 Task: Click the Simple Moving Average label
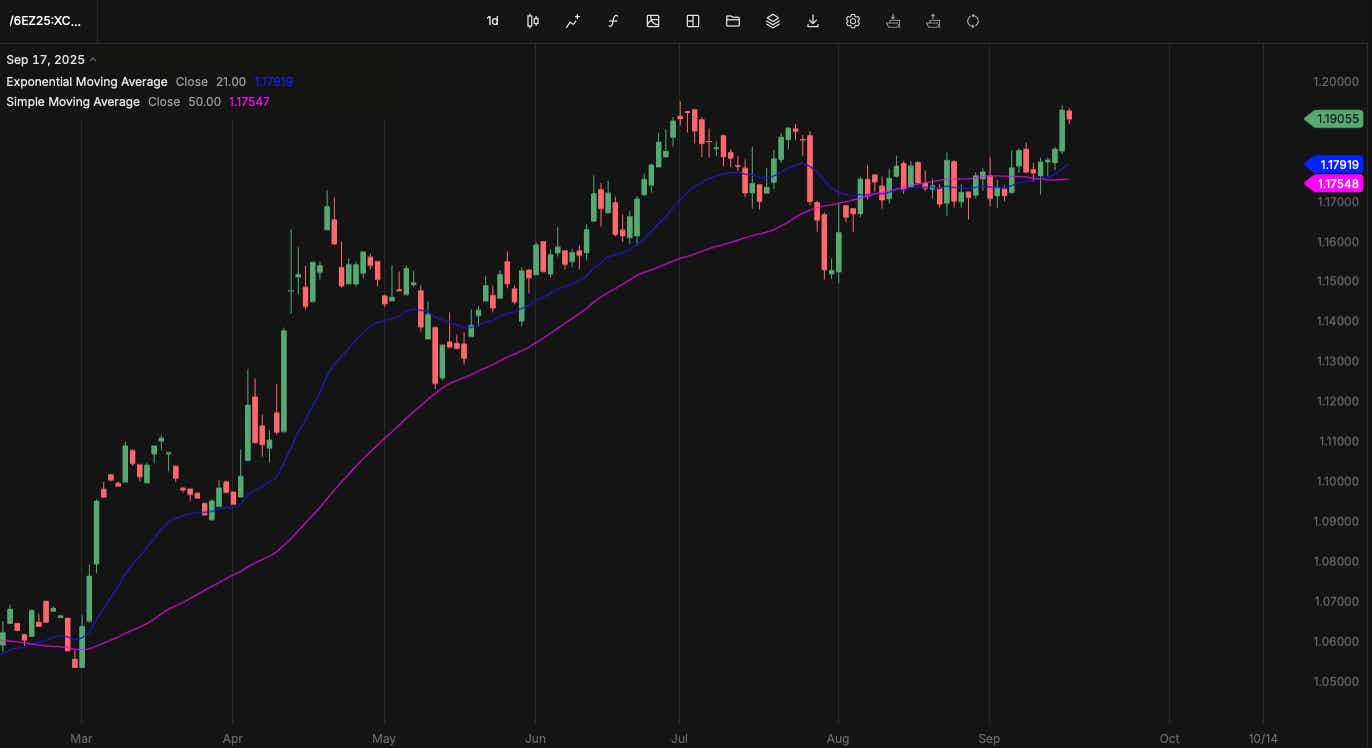click(x=72, y=101)
